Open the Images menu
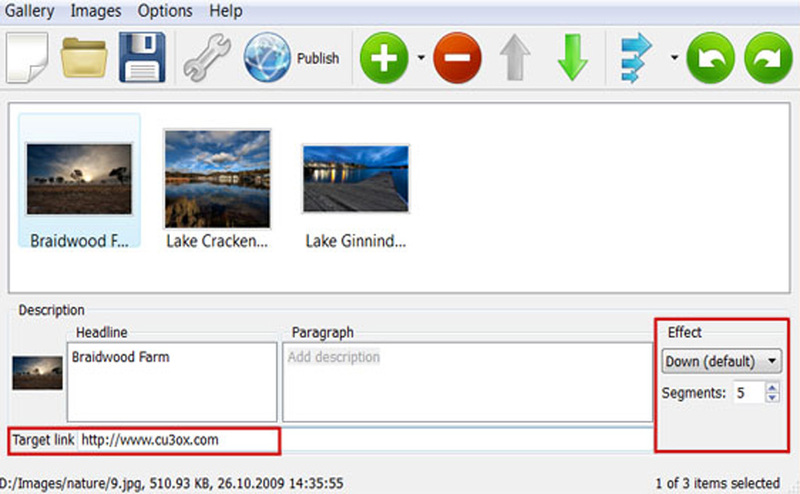Image resolution: width=800 pixels, height=494 pixels. pyautogui.click(x=95, y=11)
